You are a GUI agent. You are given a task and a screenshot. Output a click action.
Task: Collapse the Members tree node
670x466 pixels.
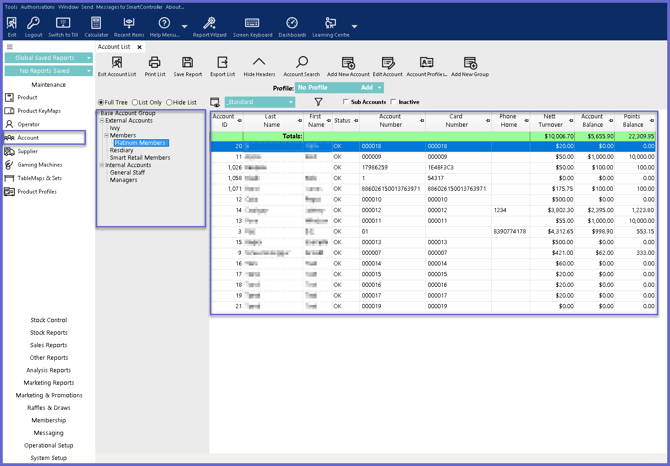106,135
